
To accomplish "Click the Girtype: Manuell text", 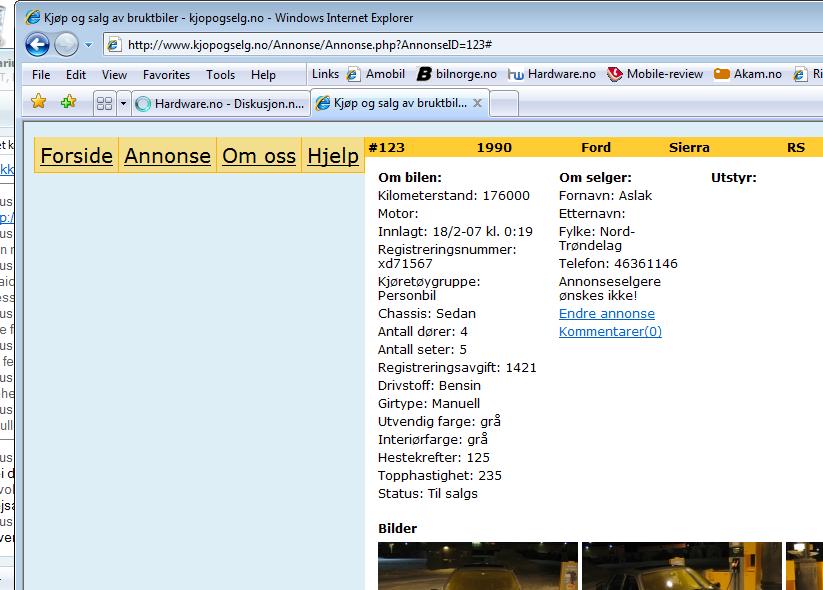I will pos(429,403).
